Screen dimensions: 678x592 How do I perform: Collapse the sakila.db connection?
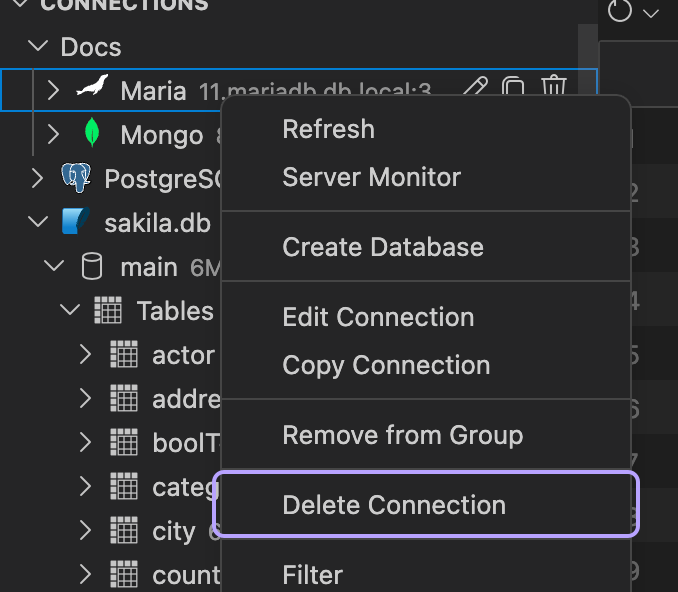coord(38,221)
